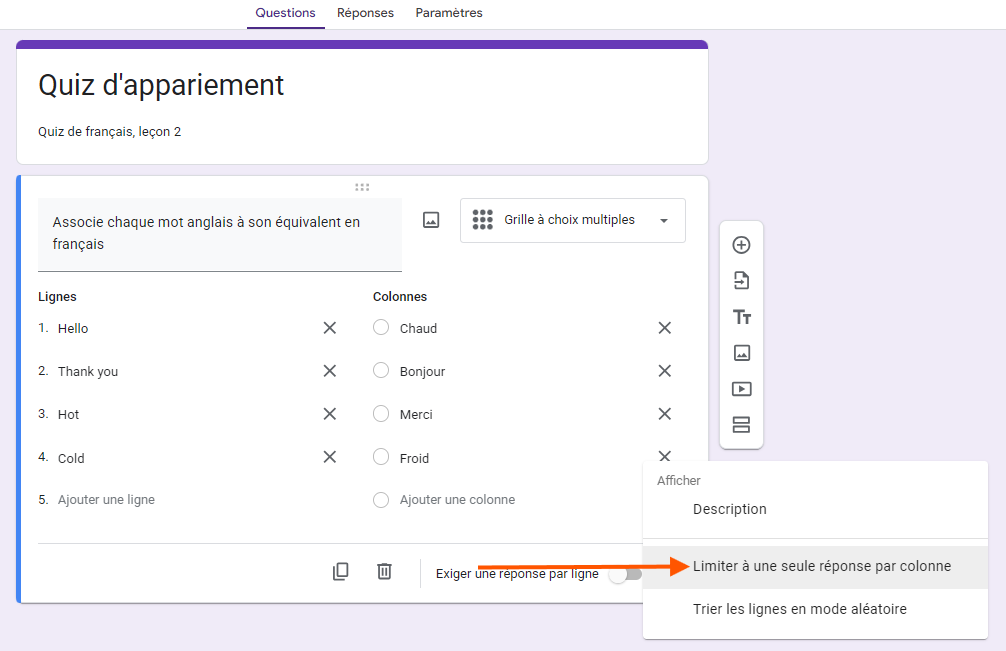Insert image into the question title

pyautogui.click(x=431, y=220)
